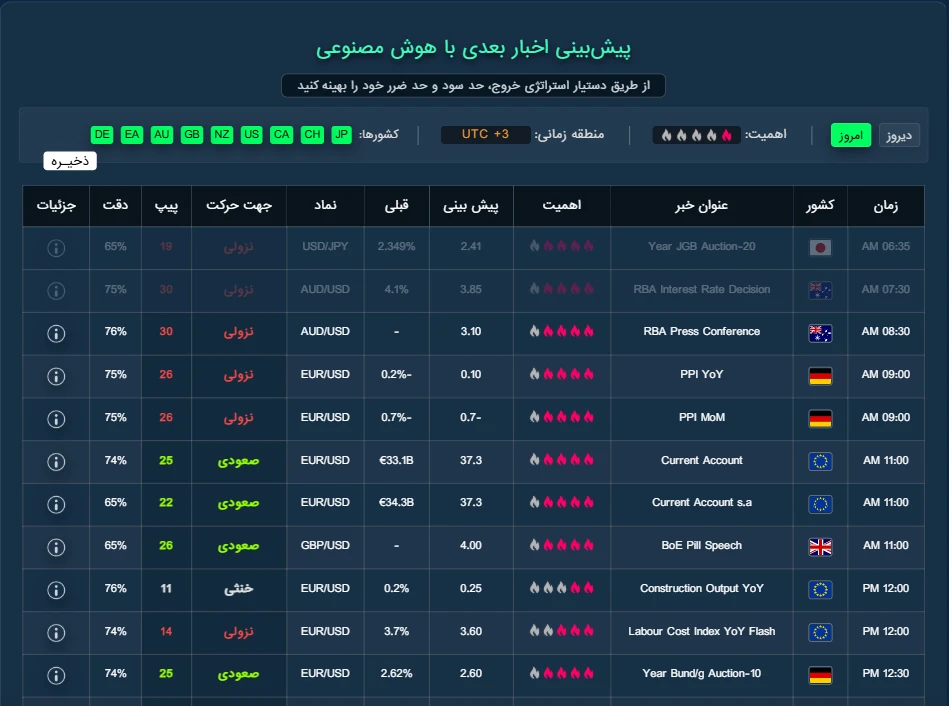Sort by the دقت (accuracy) column header
The height and width of the screenshot is (706, 949).
click(x=115, y=206)
